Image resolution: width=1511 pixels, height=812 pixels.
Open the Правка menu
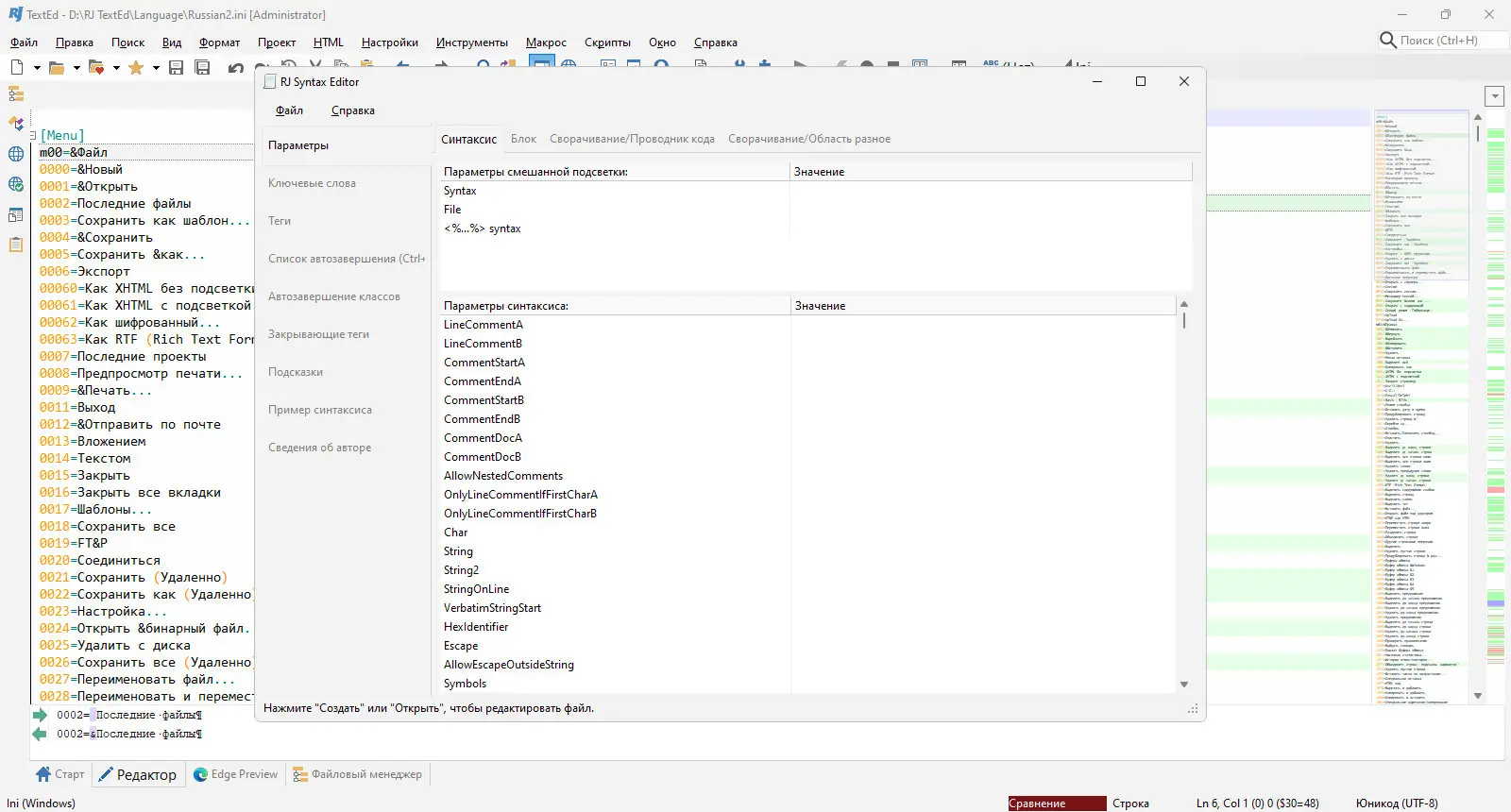(75, 42)
